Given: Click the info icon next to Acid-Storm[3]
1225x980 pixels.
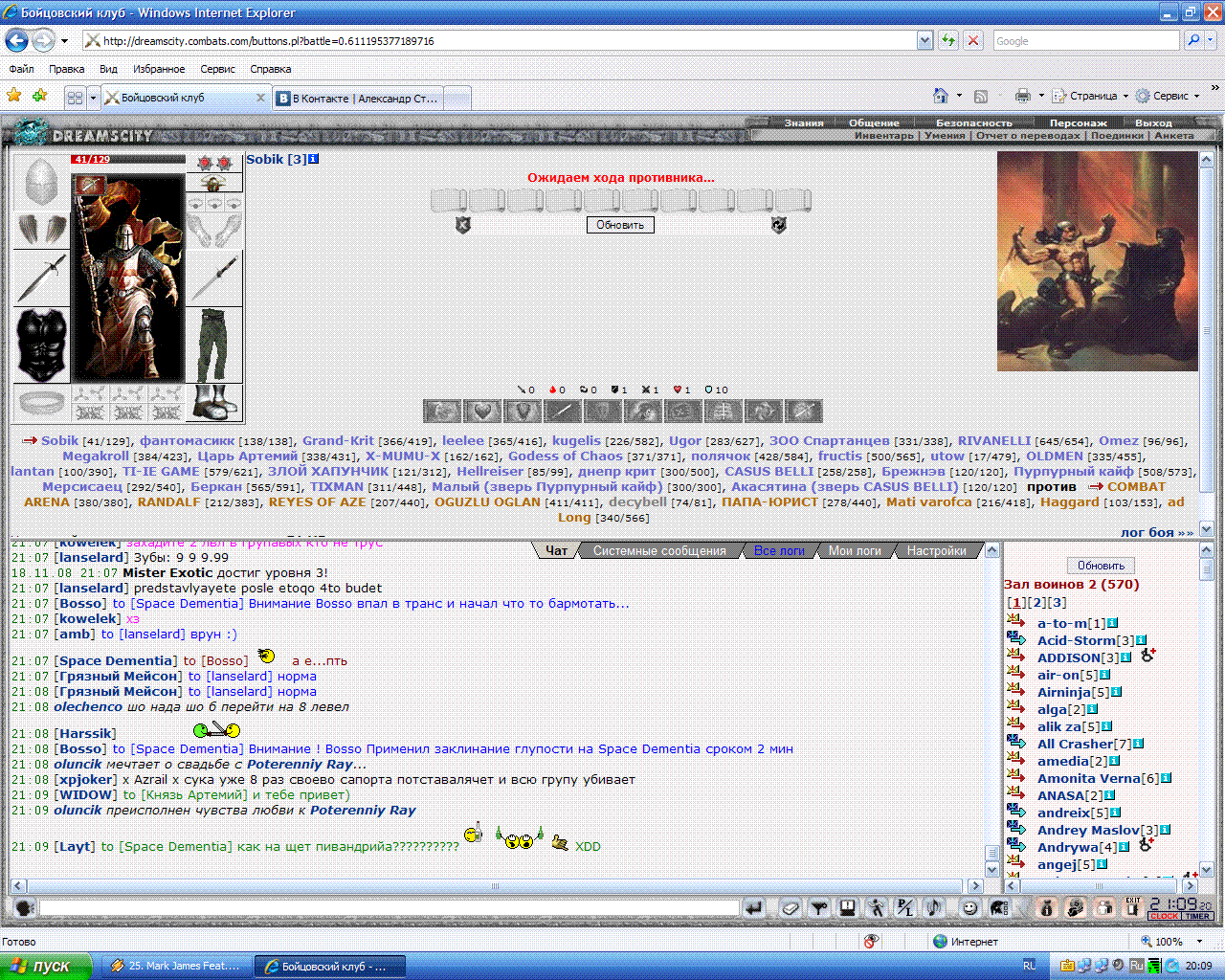Looking at the screenshot, I should coord(1142,640).
